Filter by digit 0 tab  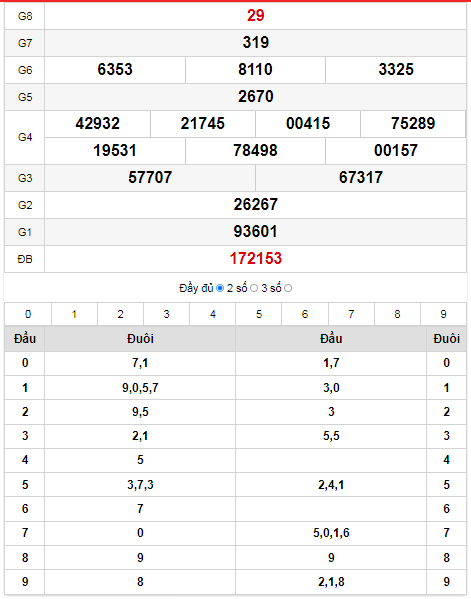[28, 314]
